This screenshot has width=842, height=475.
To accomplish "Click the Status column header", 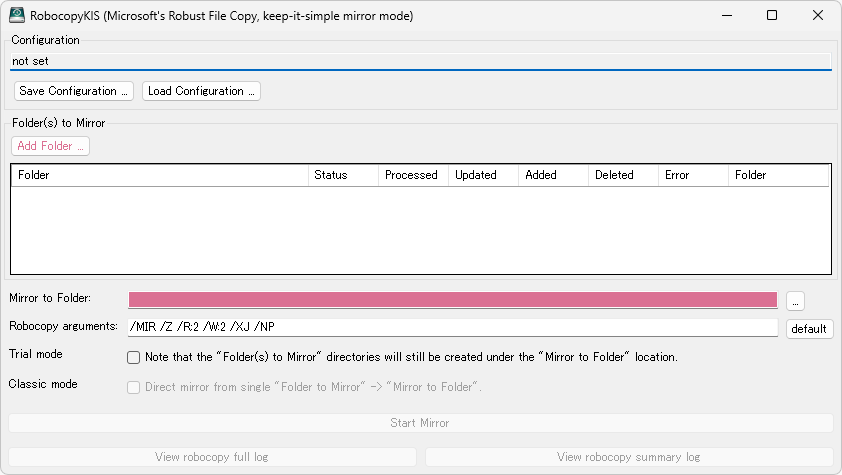I will (x=342, y=175).
